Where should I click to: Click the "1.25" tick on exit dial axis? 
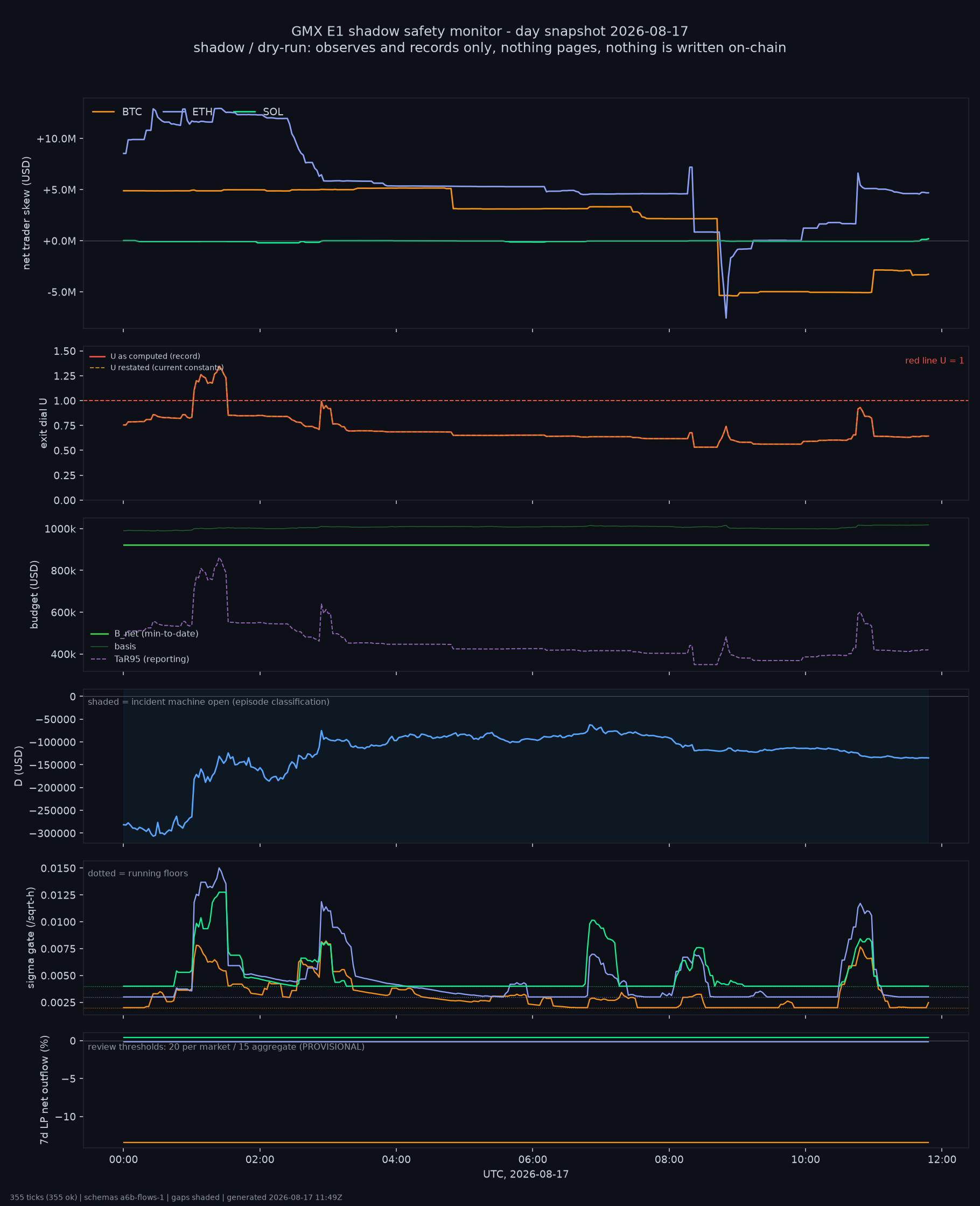click(x=65, y=376)
